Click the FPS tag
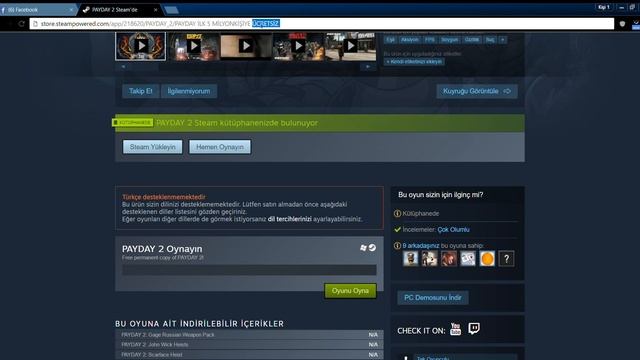Screen dimensions: 640x360 430,40
